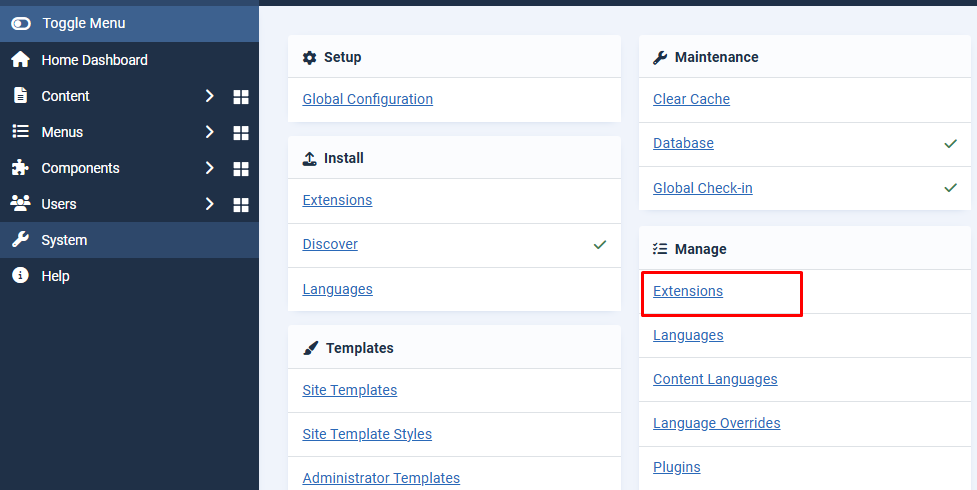Click the Discover link under Install
The width and height of the screenshot is (977, 490).
330,244
